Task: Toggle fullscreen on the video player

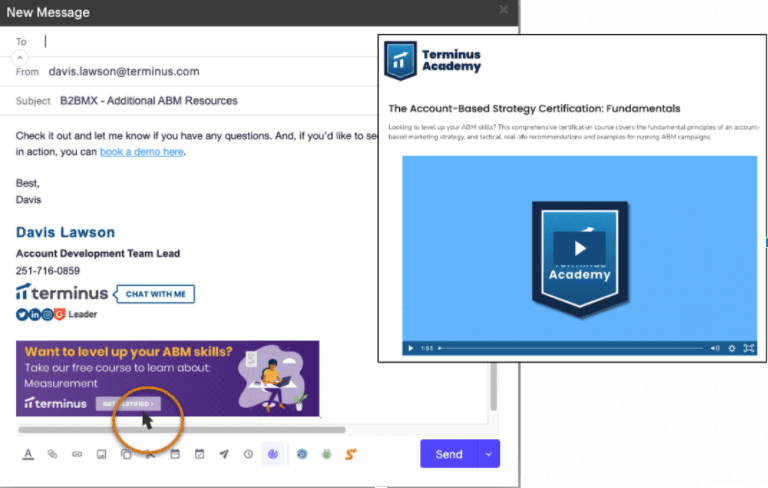Action: [748, 348]
